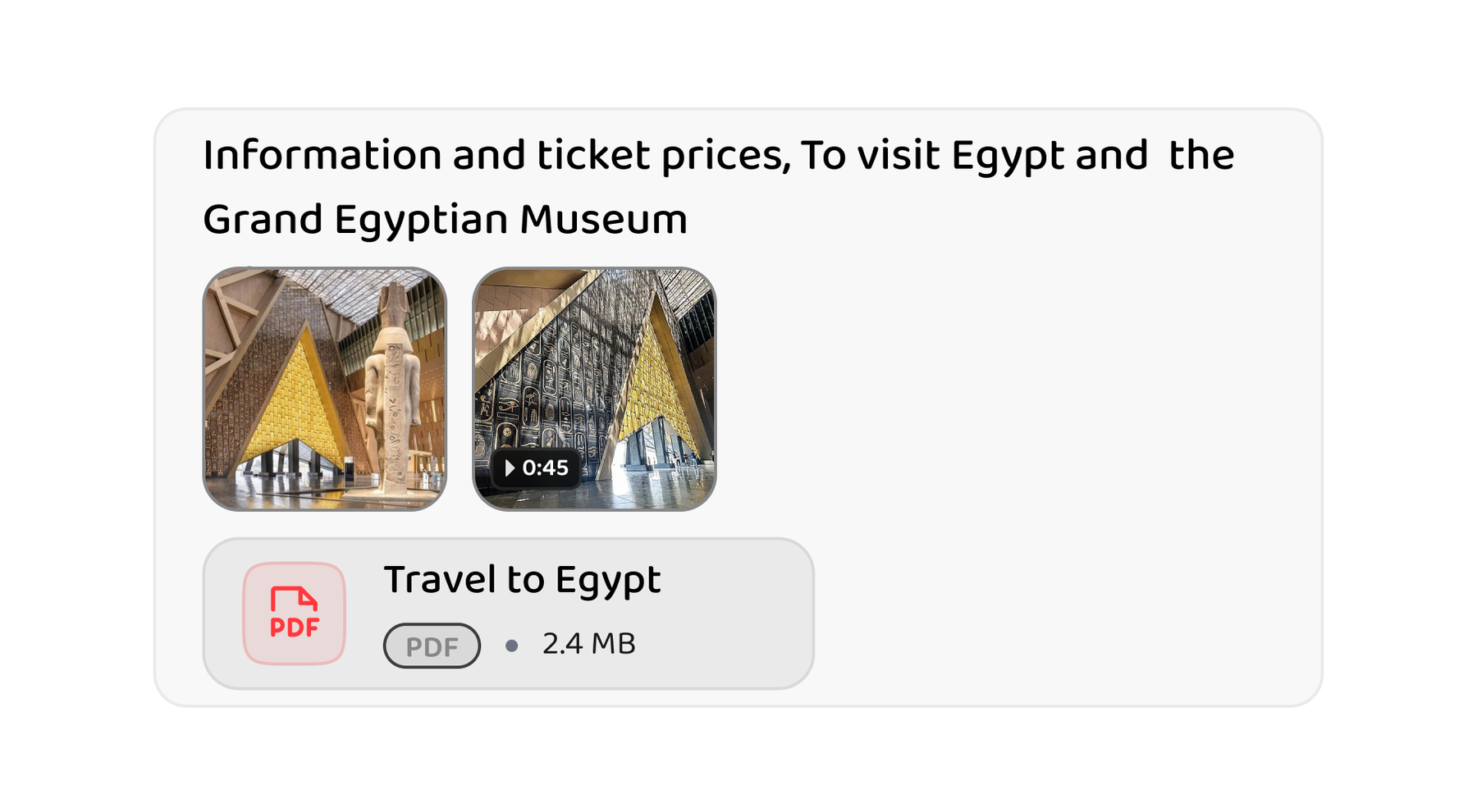The width and height of the screenshot is (1477, 812).
Task: Click the 0:45 duration badge
Action: 537,468
